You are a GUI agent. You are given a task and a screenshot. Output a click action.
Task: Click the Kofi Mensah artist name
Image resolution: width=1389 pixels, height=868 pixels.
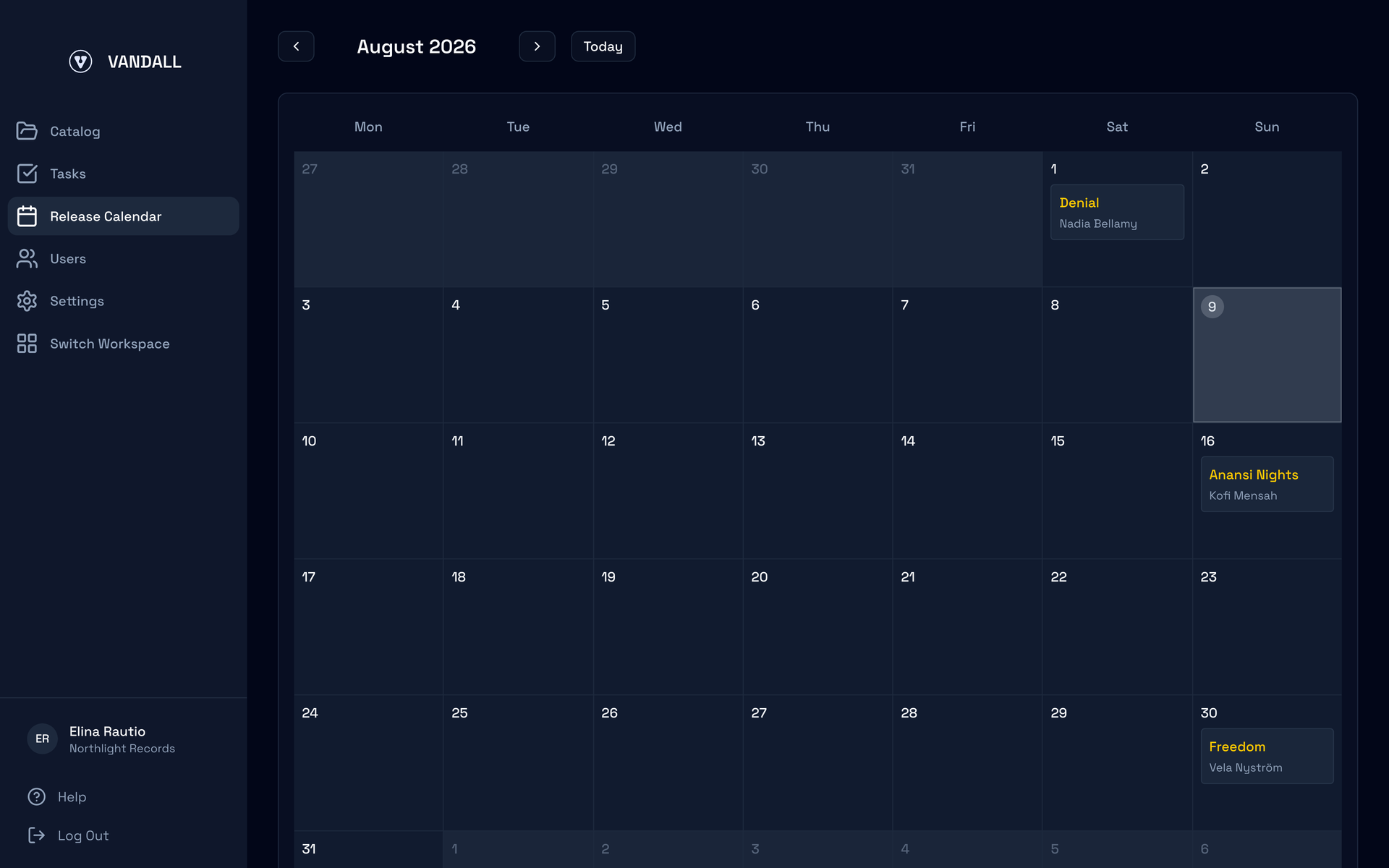1243,495
